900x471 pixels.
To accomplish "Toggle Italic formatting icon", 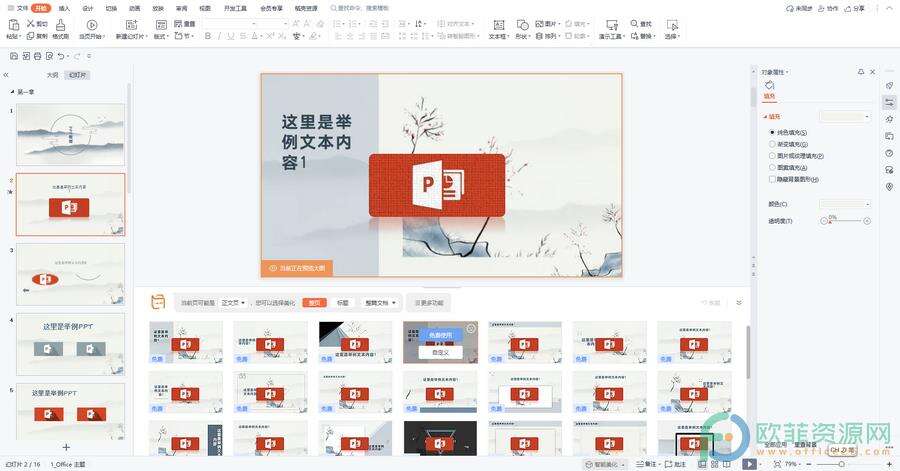I will coord(219,36).
